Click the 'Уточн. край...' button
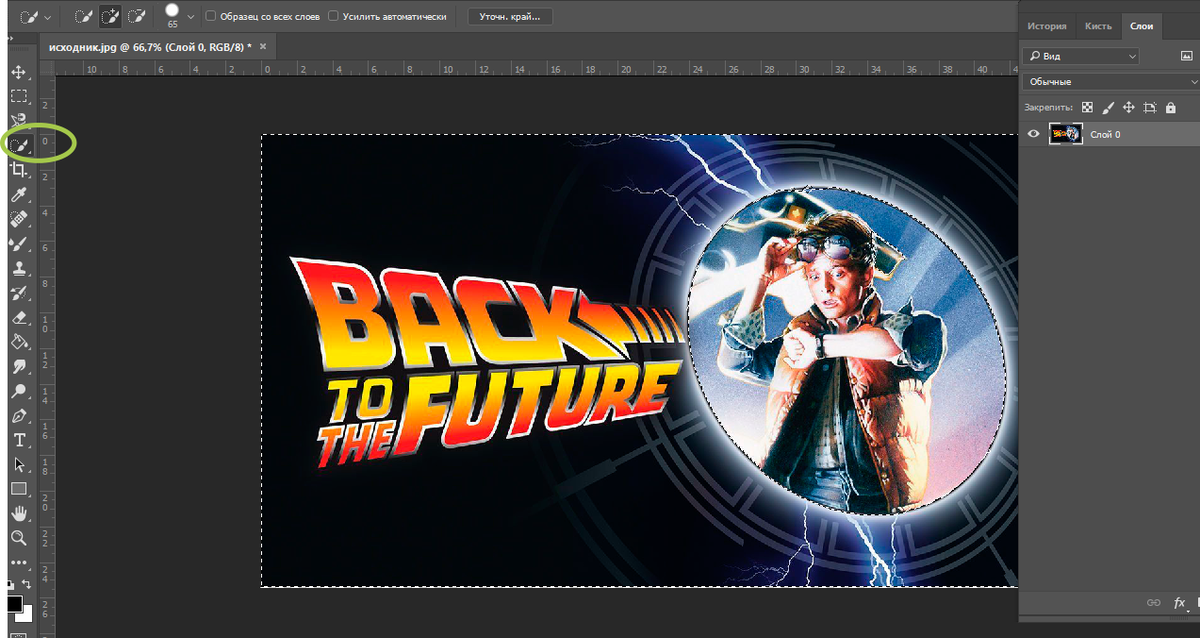Image resolution: width=1200 pixels, height=638 pixels. [511, 17]
